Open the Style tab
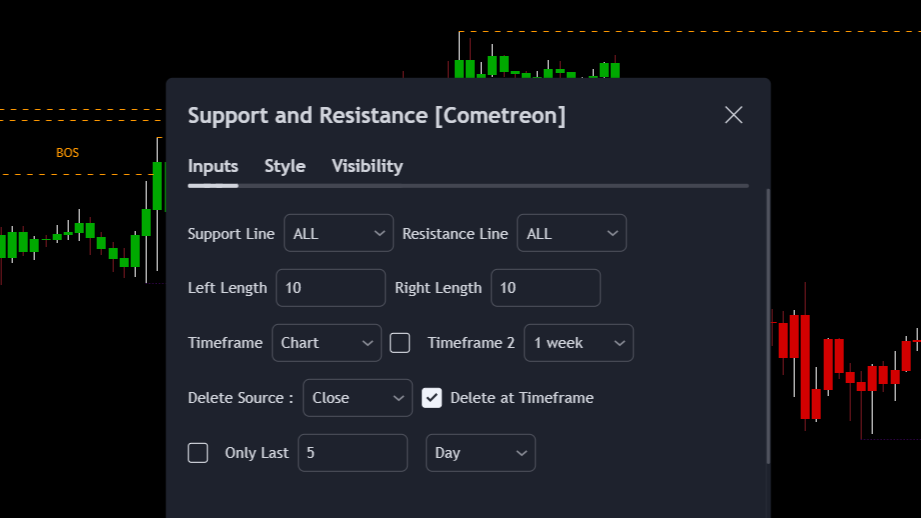 tap(285, 166)
